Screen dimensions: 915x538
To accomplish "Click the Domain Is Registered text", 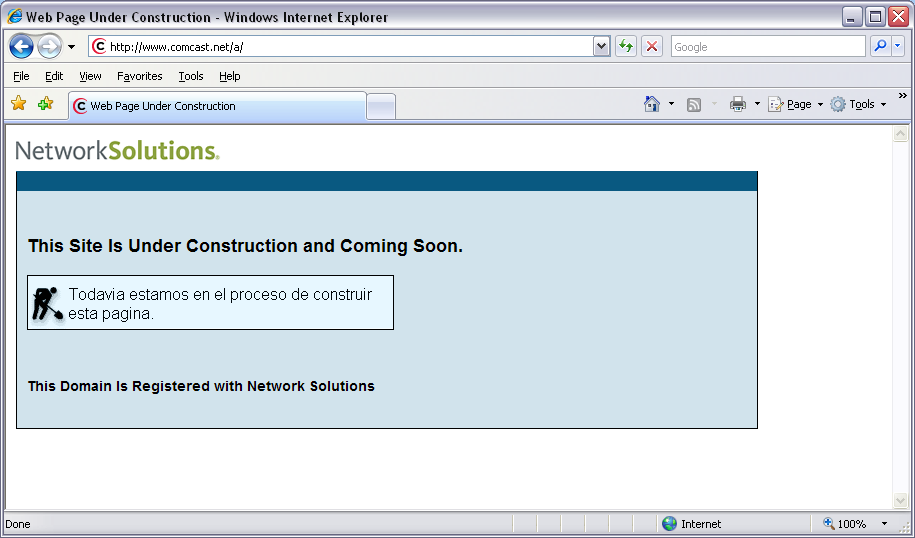I will click(x=201, y=386).
